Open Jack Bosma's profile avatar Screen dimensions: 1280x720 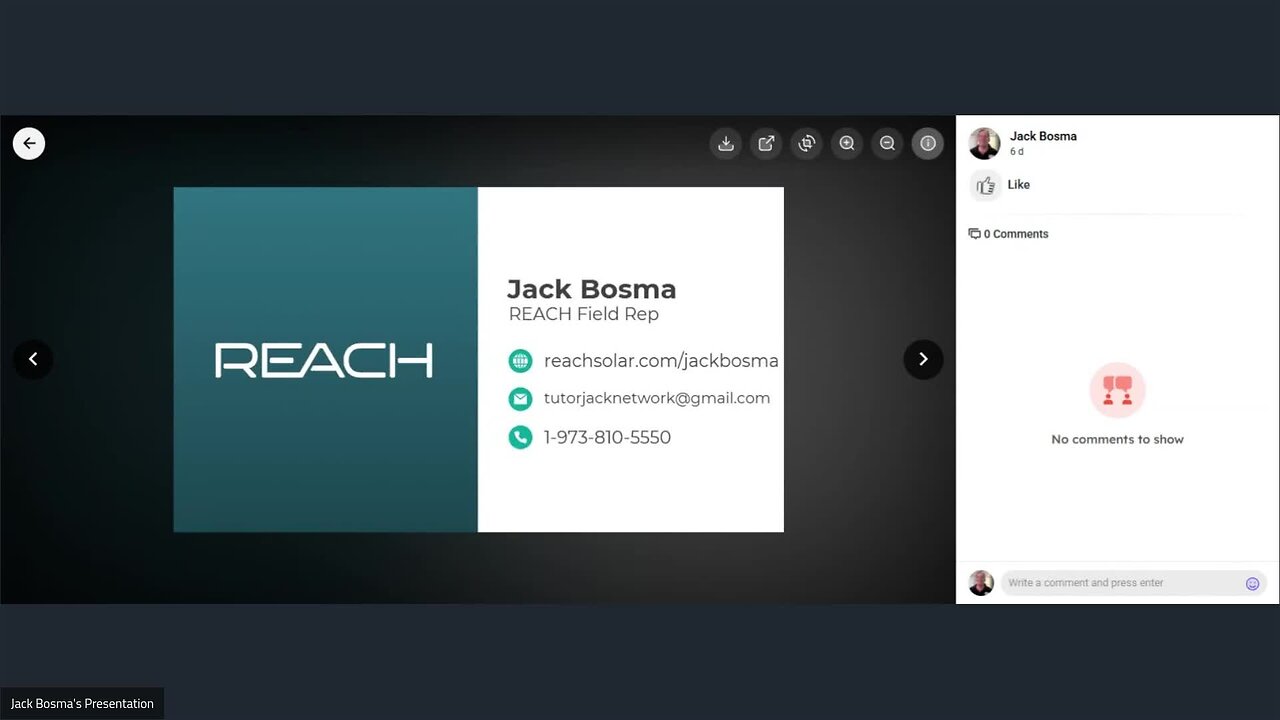tap(984, 143)
